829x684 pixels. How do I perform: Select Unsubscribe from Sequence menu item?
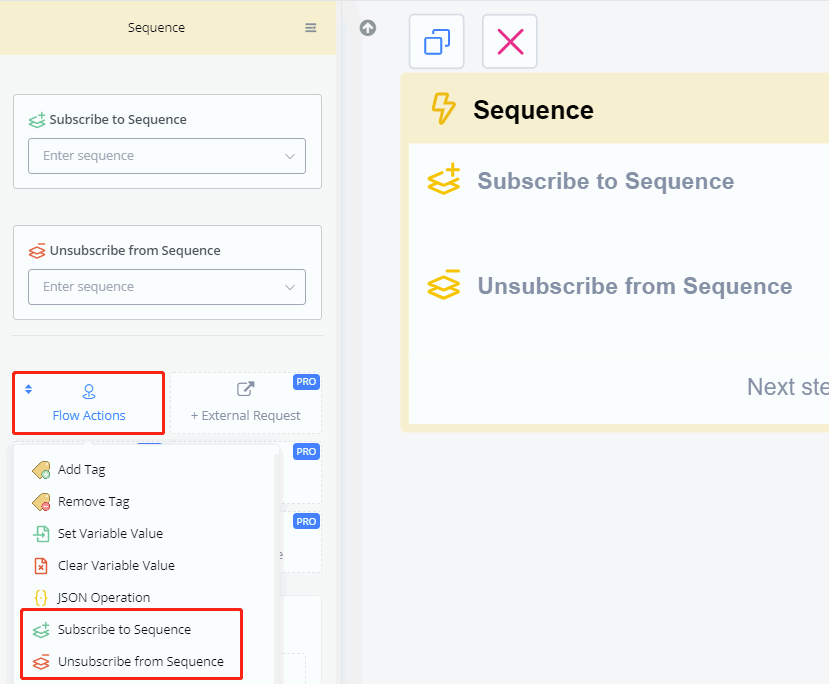[x=140, y=662]
